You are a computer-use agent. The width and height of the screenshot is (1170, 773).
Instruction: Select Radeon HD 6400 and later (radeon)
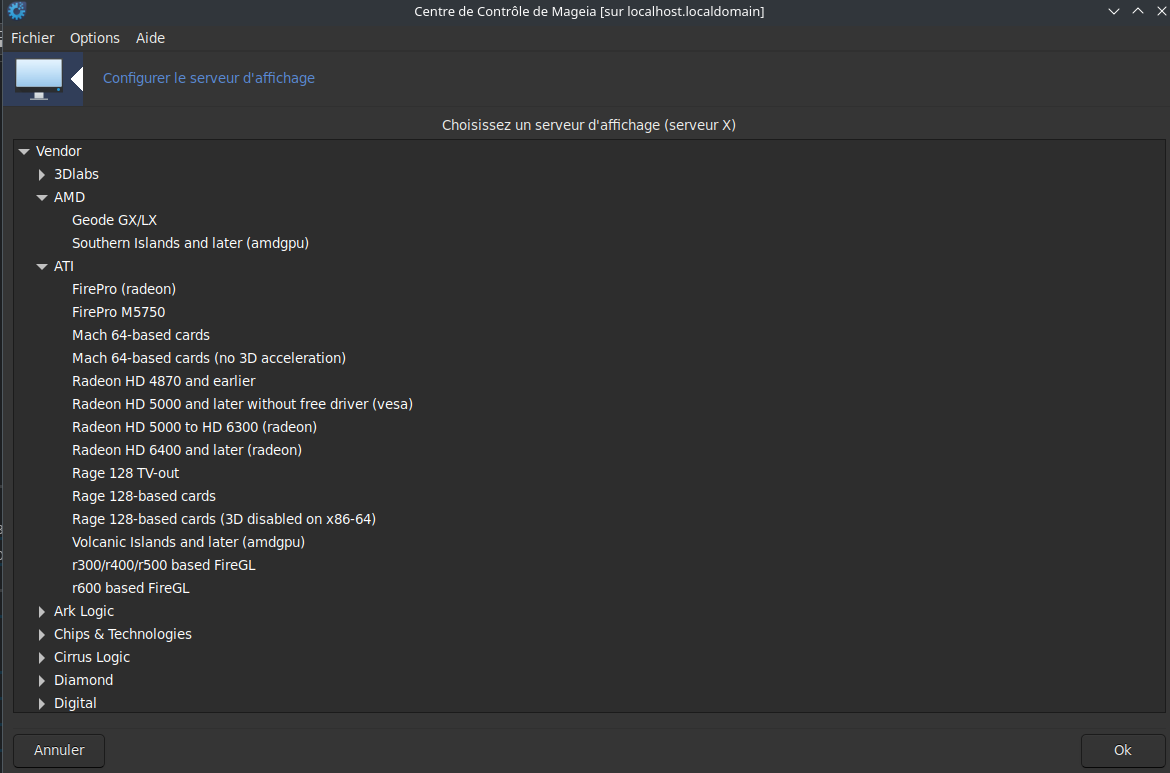[187, 451]
